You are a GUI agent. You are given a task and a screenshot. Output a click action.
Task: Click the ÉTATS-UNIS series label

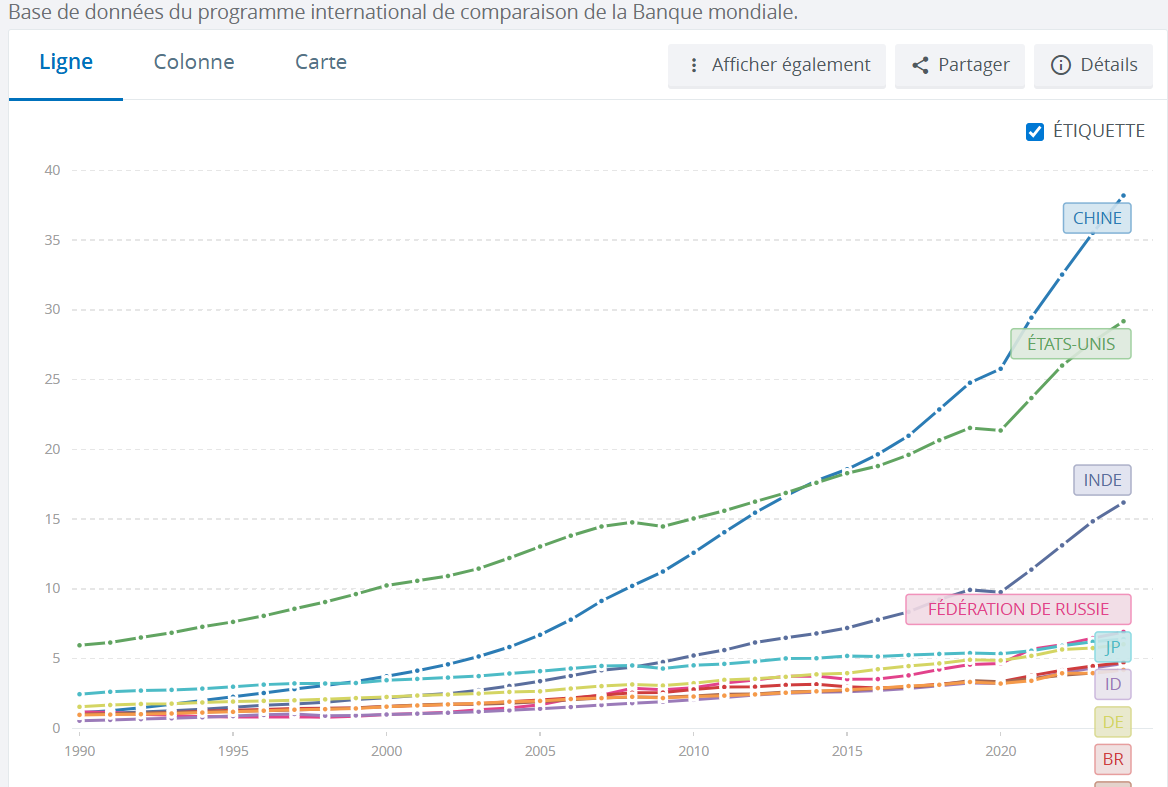[x=1071, y=344]
